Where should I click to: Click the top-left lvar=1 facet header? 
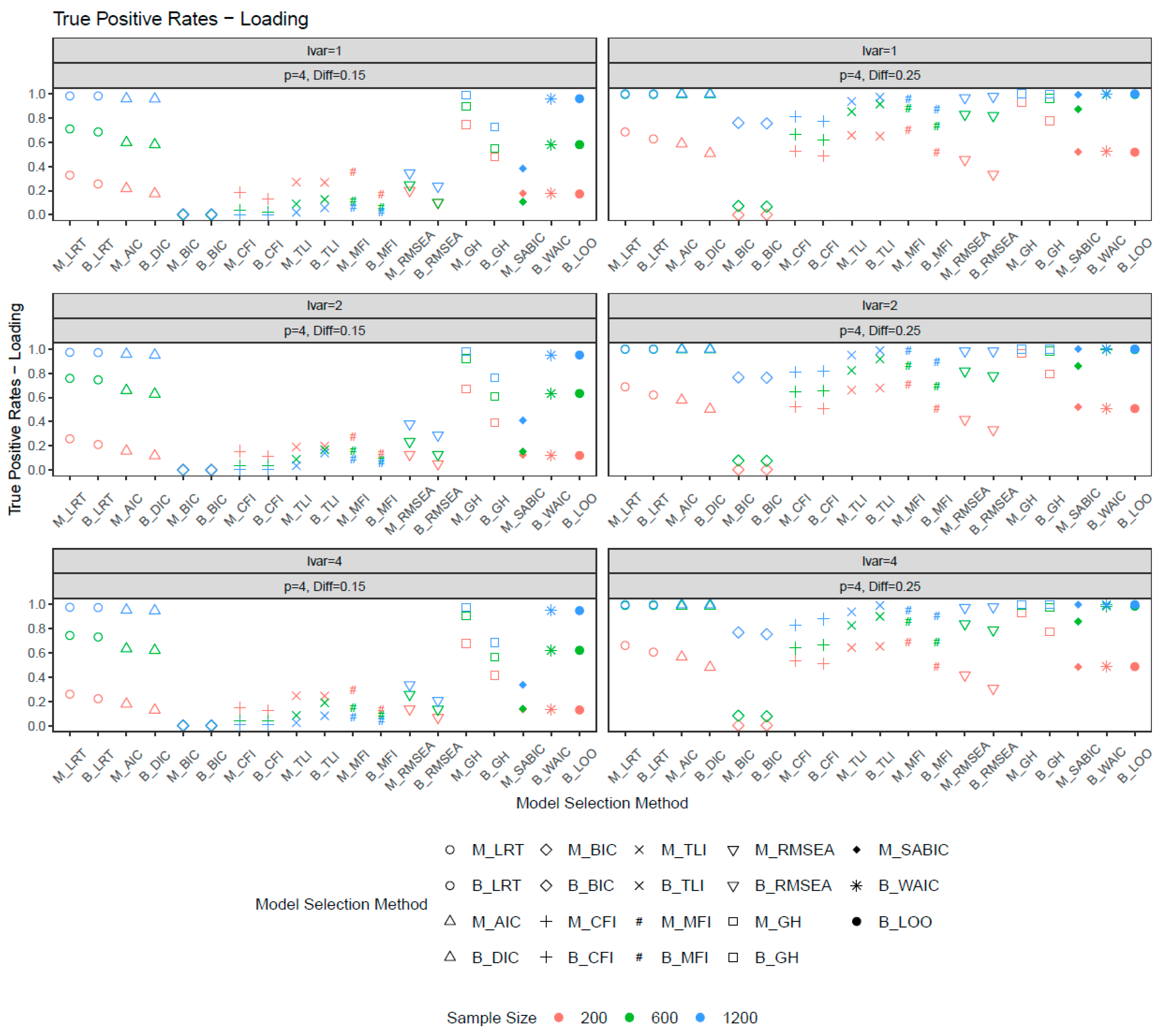pos(324,51)
